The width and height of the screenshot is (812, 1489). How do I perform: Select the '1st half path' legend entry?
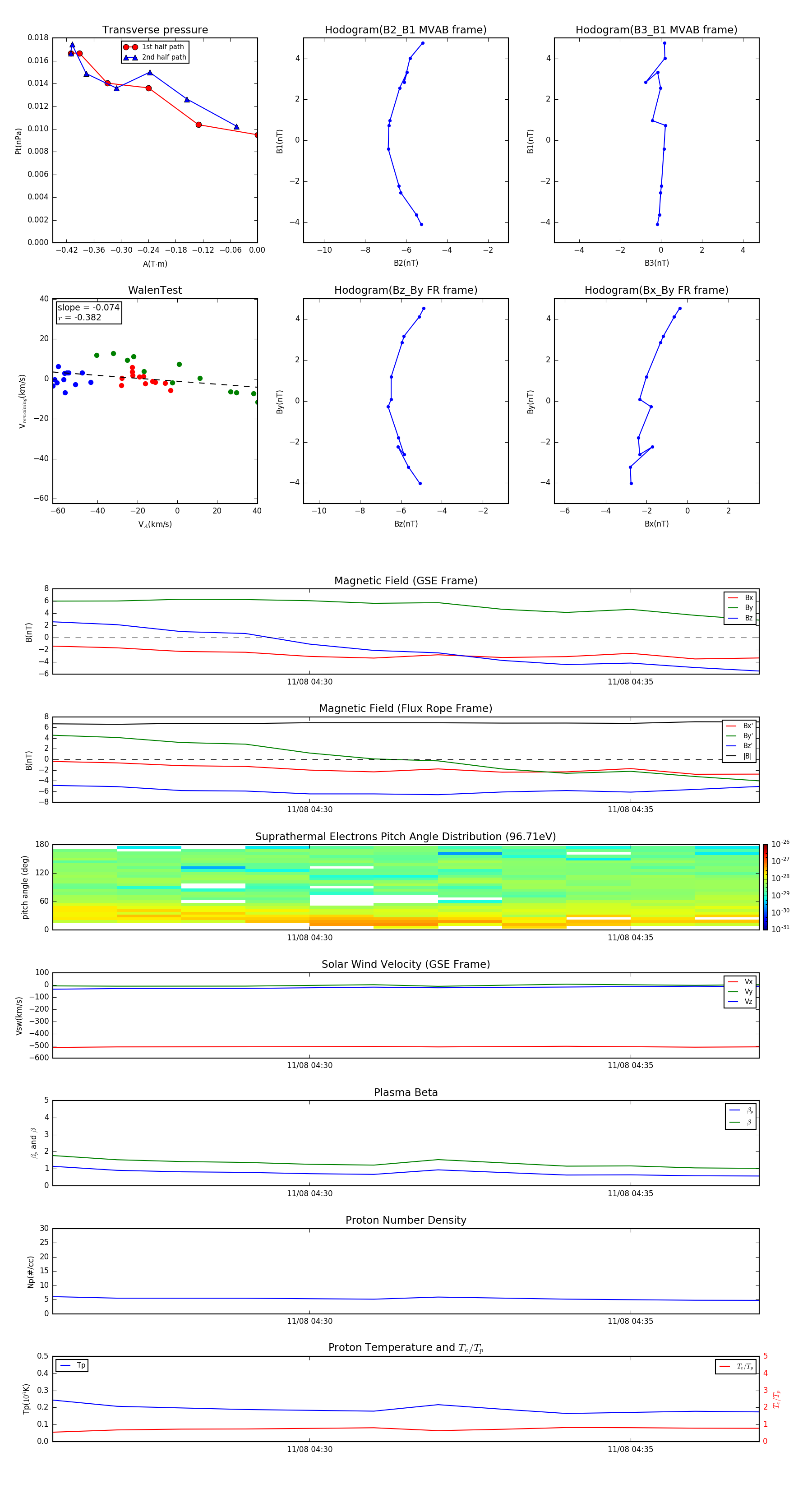154,47
